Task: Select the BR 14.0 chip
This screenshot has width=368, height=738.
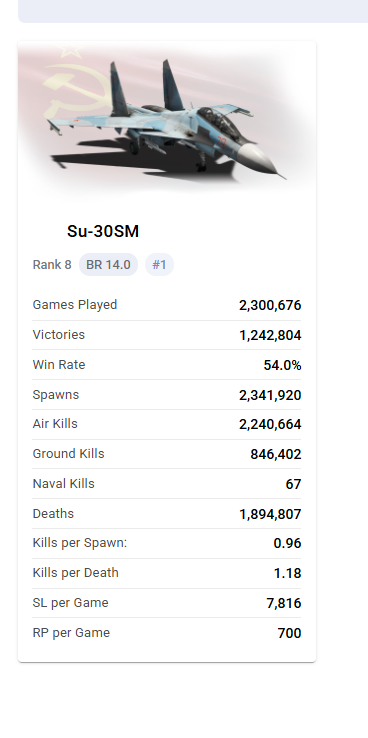Action: pyautogui.click(x=108, y=265)
